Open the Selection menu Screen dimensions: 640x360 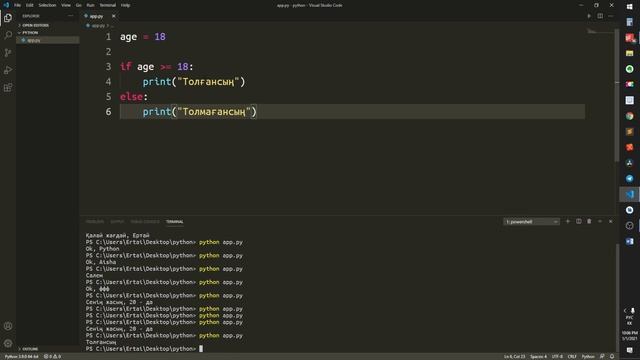47,5
